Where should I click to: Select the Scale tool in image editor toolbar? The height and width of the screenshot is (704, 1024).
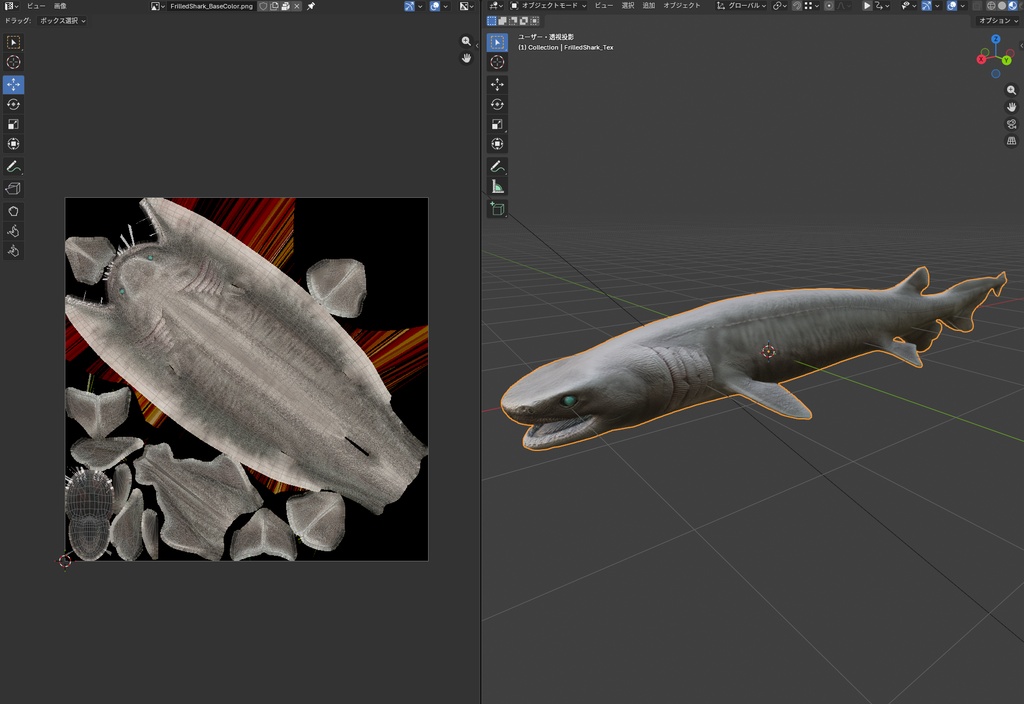point(13,124)
